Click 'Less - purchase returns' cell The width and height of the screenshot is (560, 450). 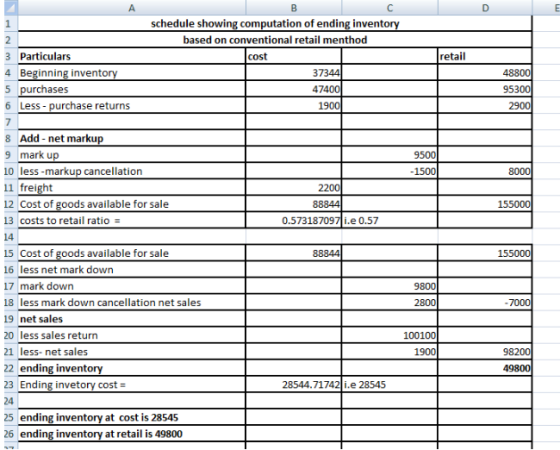click(x=132, y=105)
